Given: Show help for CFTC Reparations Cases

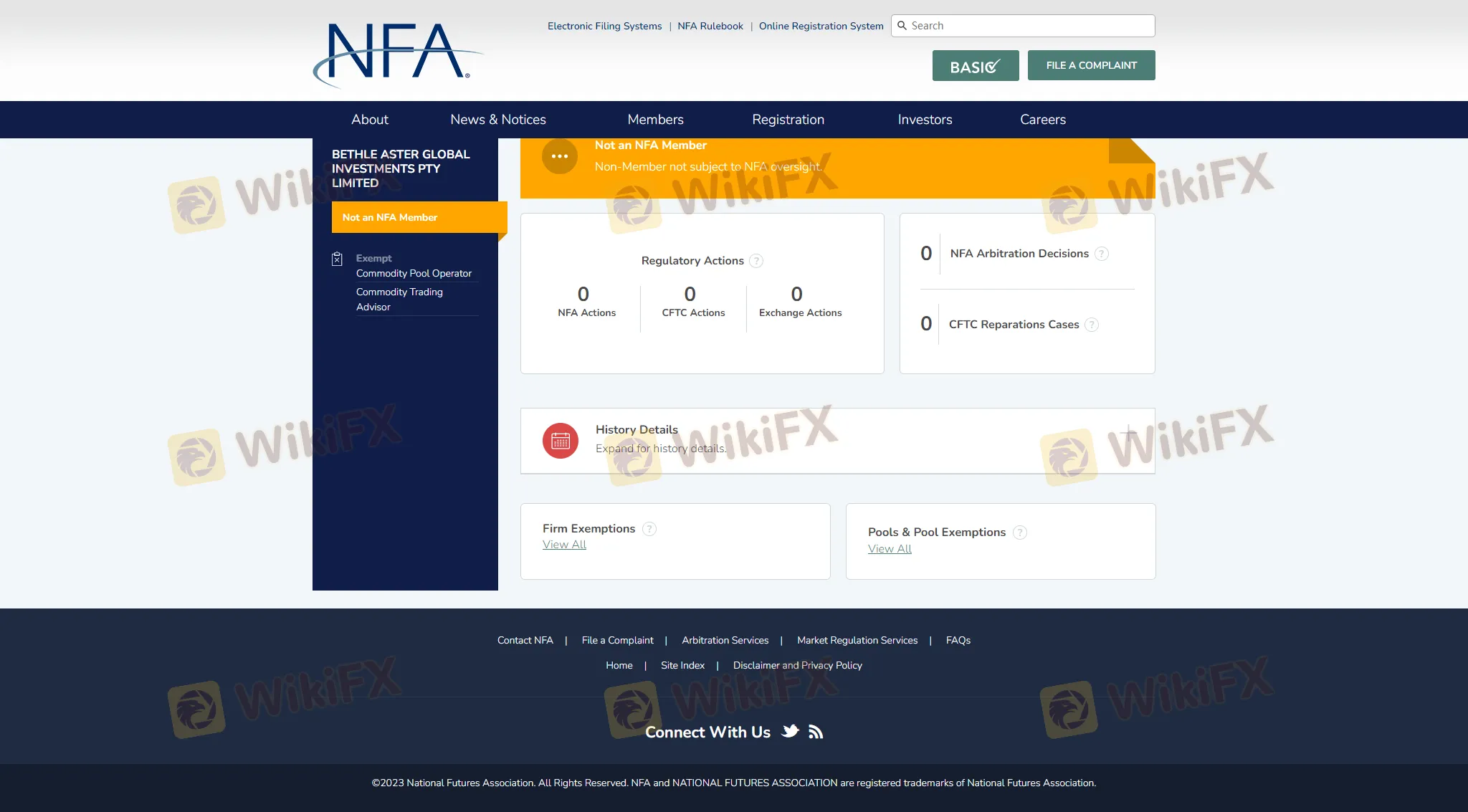Looking at the screenshot, I should tap(1092, 325).
